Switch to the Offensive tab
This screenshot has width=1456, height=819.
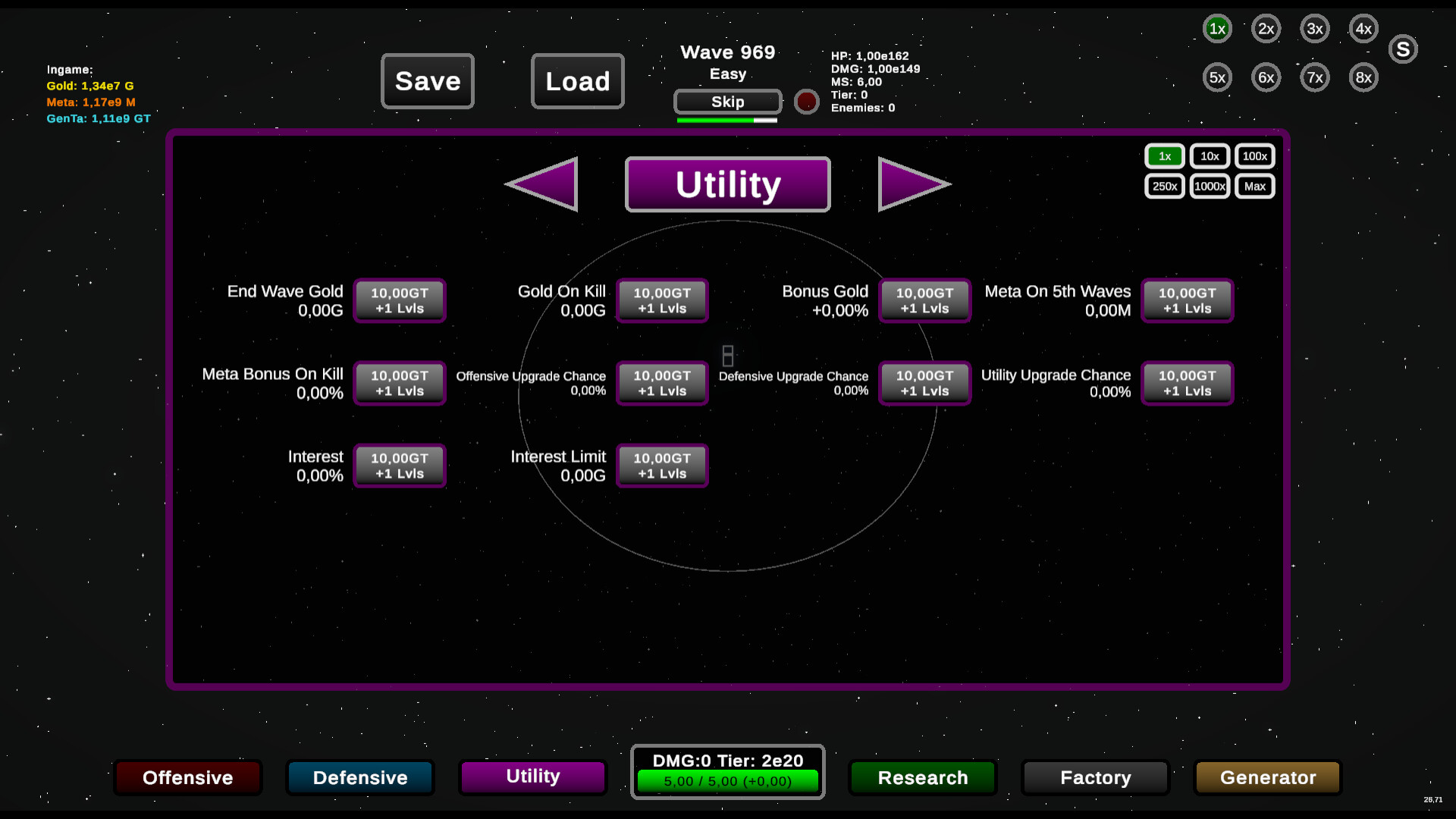pyautogui.click(x=188, y=777)
